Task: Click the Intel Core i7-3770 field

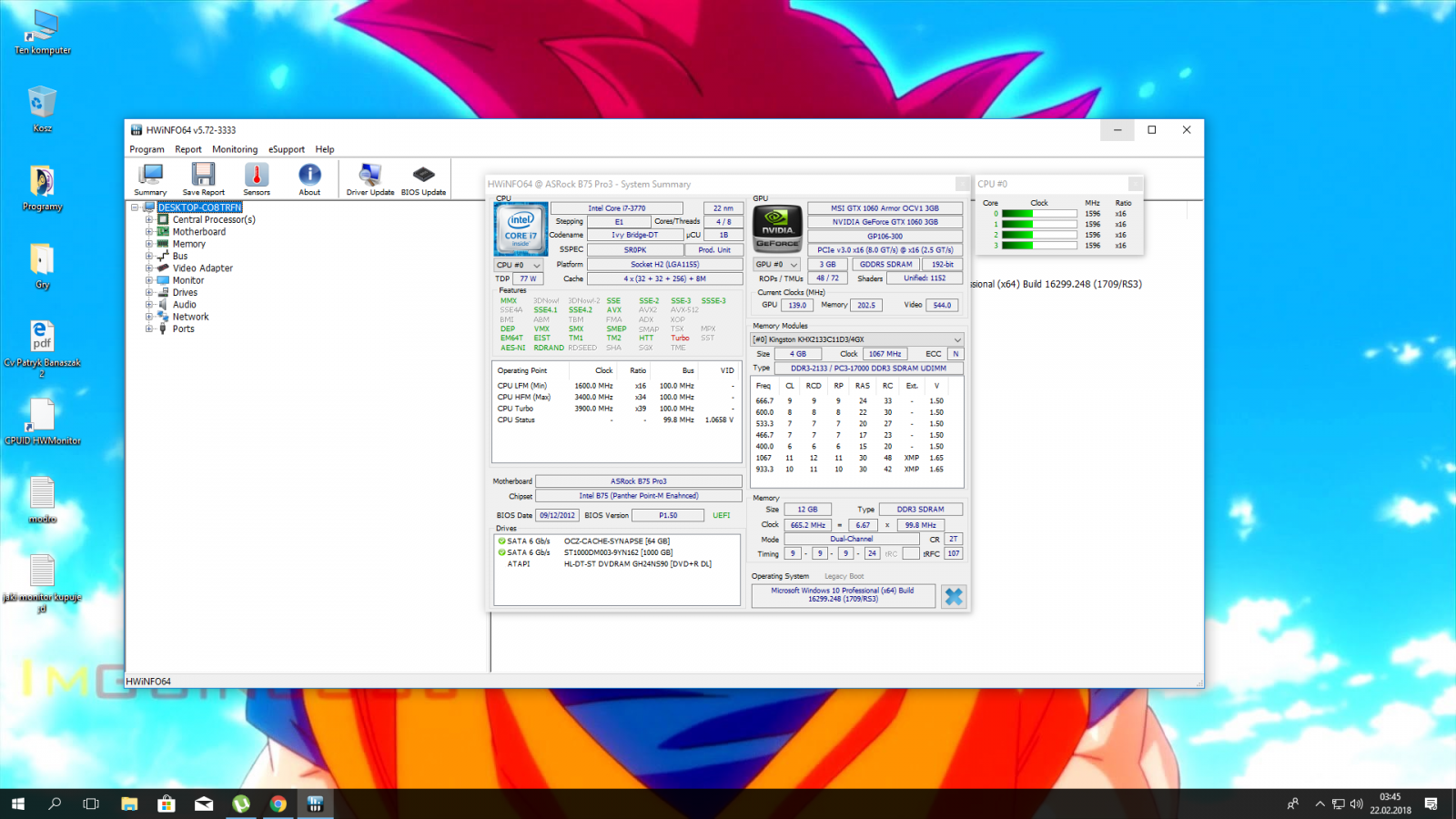Action: point(616,208)
